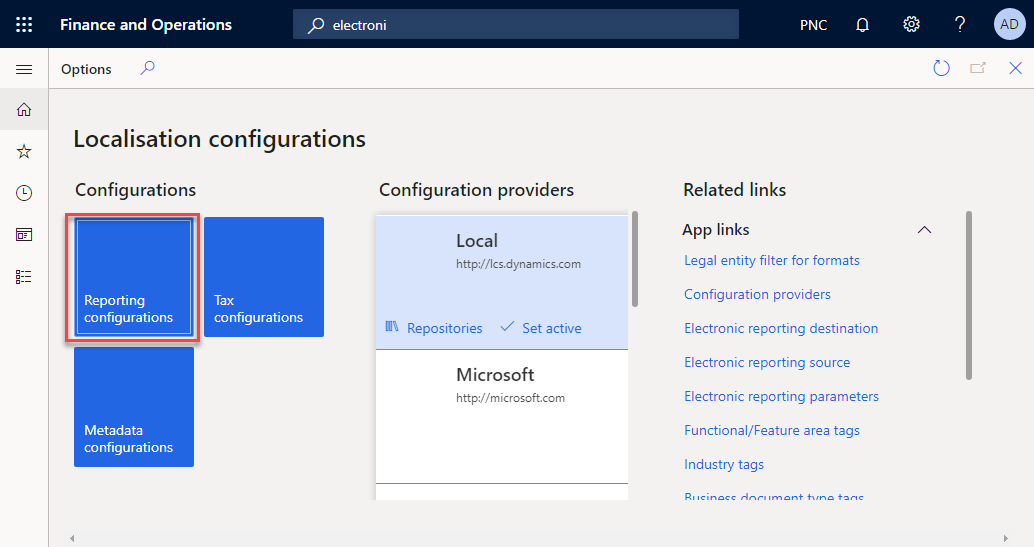Click the Related links vertical scrollbar
This screenshot has height=547, width=1034.
969,295
